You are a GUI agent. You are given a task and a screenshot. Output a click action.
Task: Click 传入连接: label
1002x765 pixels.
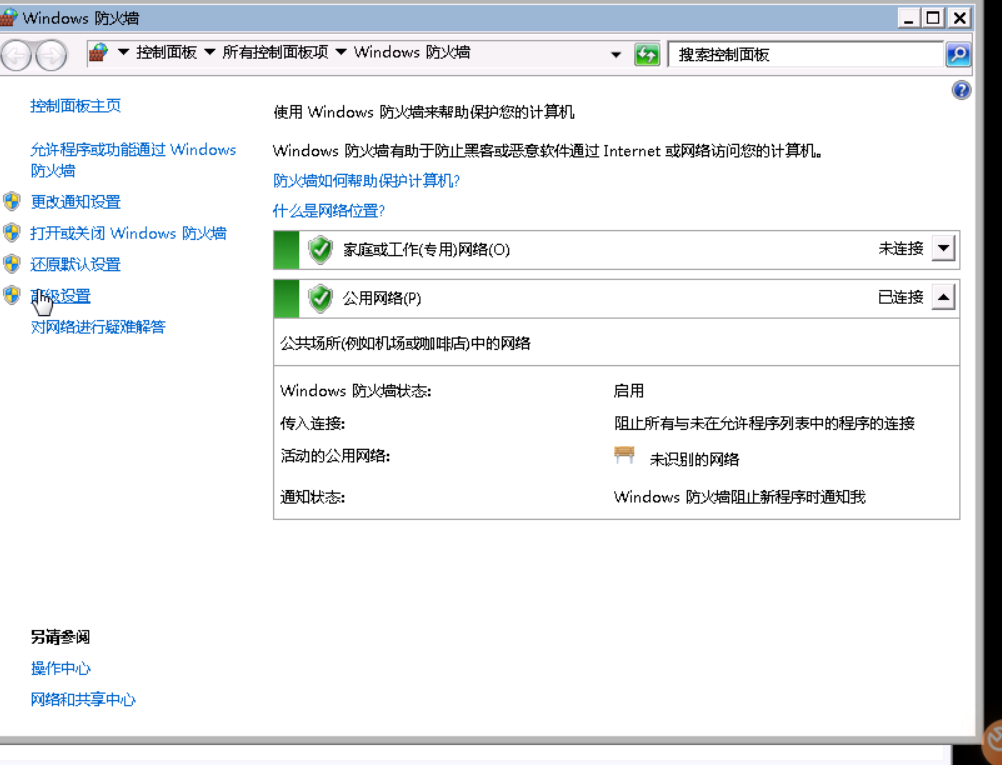pos(312,423)
